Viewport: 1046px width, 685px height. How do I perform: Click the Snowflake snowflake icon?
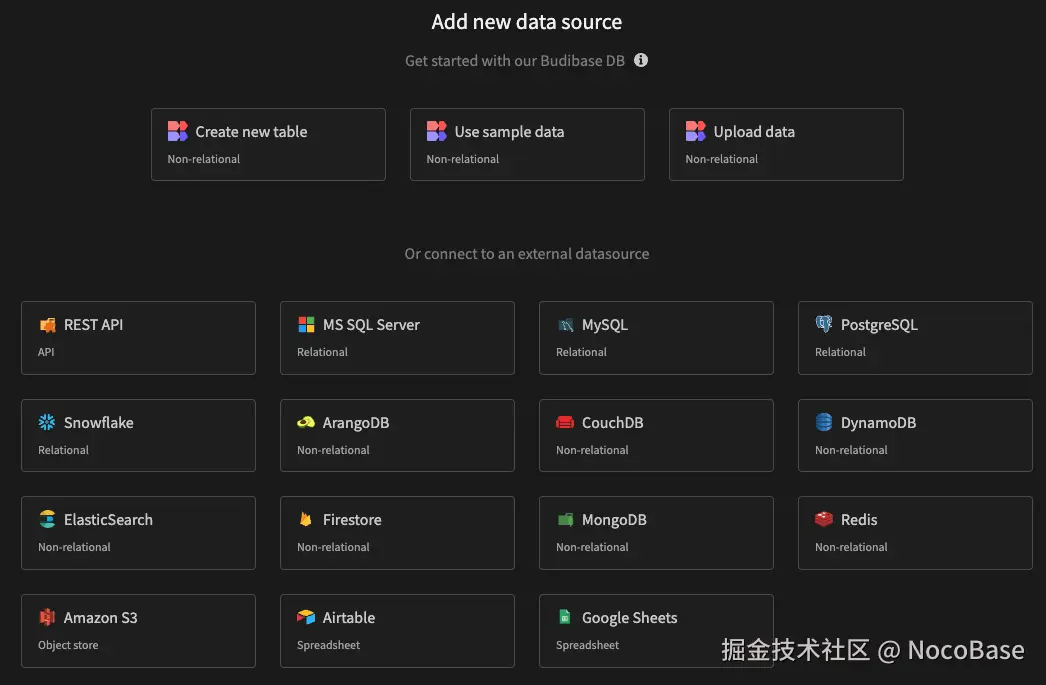47,422
